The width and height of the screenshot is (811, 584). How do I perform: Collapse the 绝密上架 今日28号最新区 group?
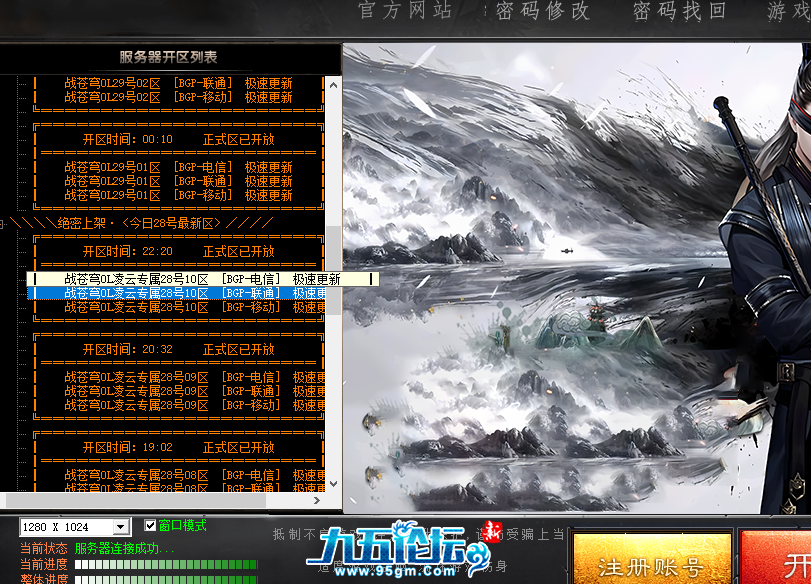(x=3, y=223)
